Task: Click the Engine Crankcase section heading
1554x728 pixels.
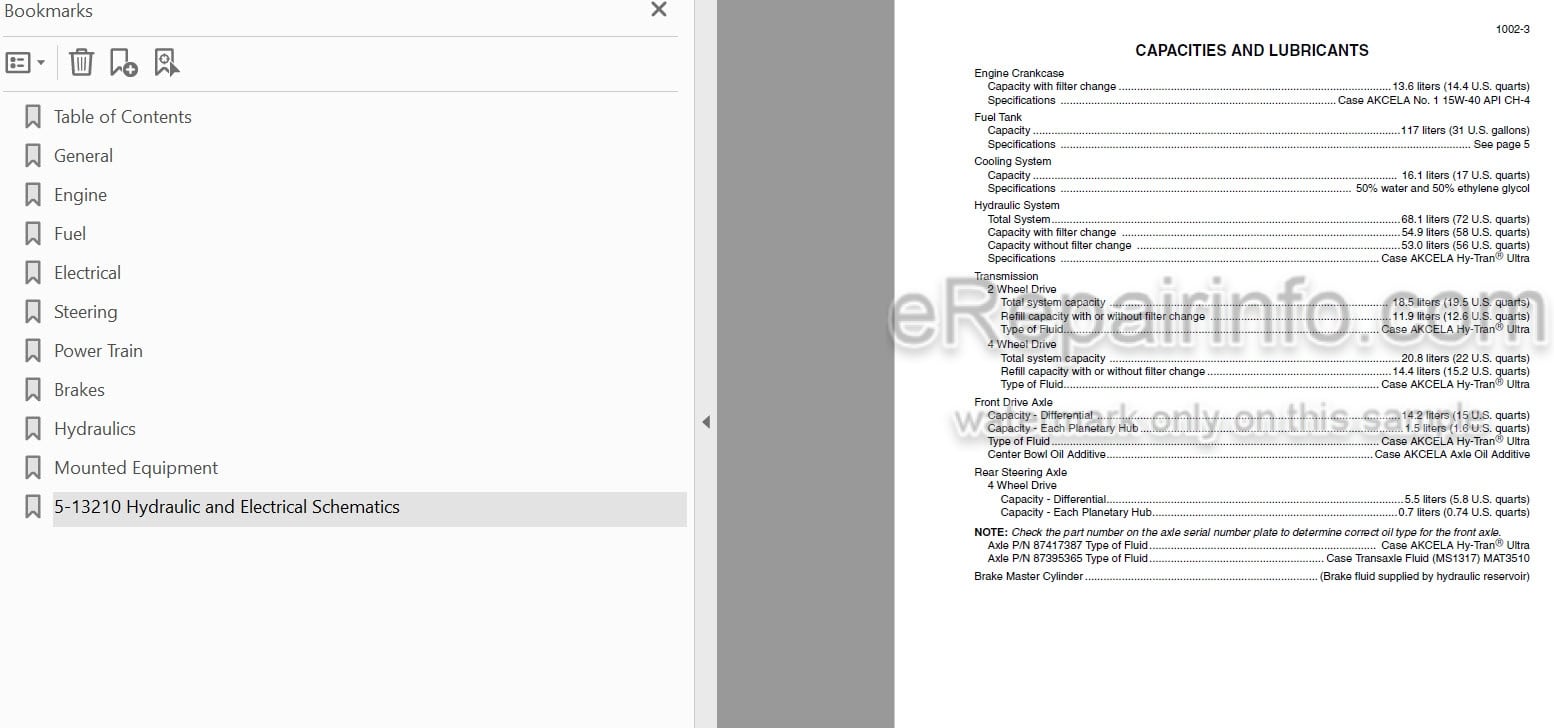Action: 1019,73
